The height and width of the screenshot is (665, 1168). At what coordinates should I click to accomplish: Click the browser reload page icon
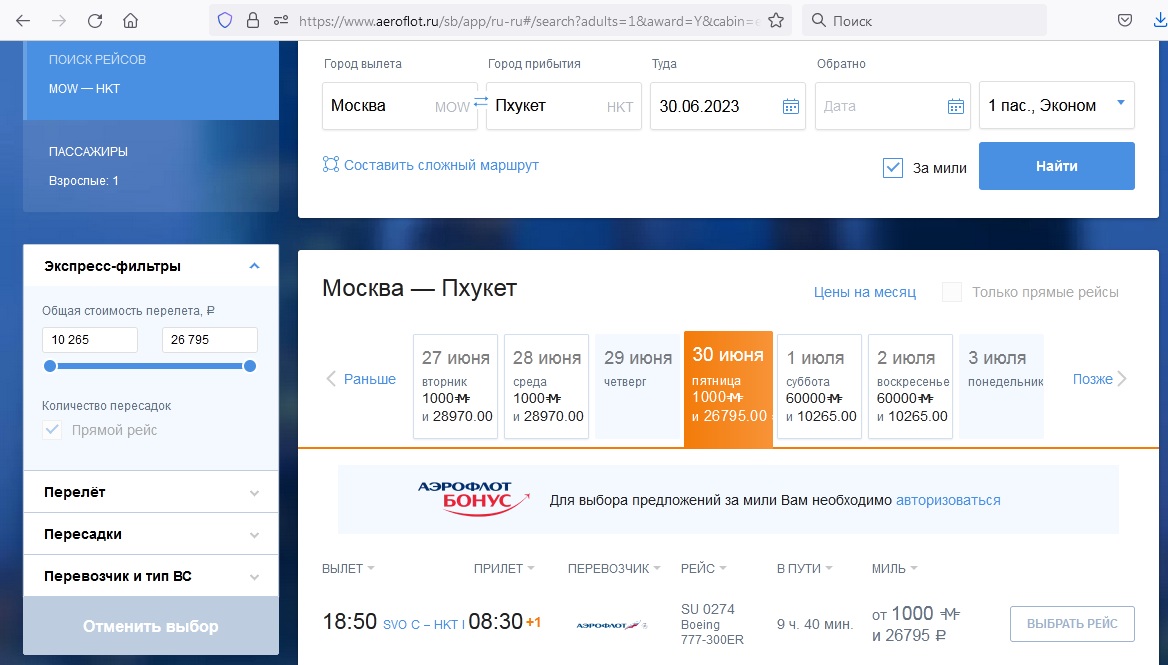(95, 20)
